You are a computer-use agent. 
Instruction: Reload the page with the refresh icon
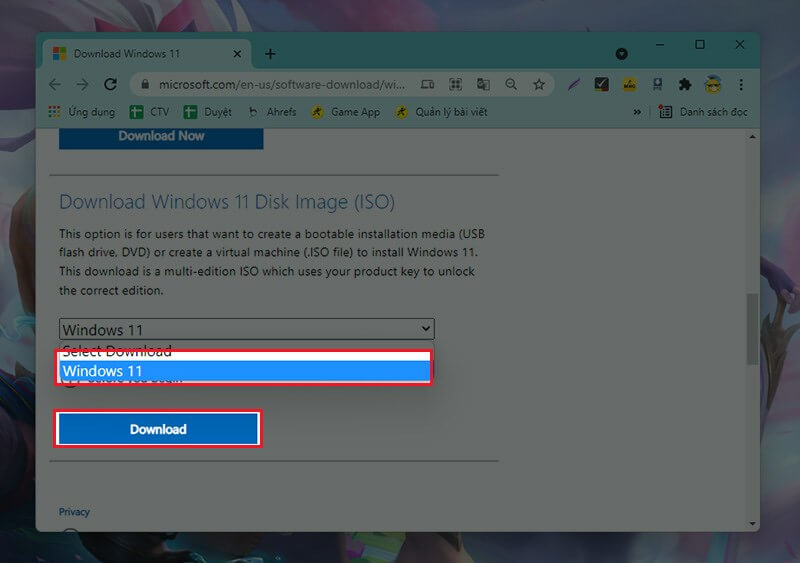(x=110, y=85)
